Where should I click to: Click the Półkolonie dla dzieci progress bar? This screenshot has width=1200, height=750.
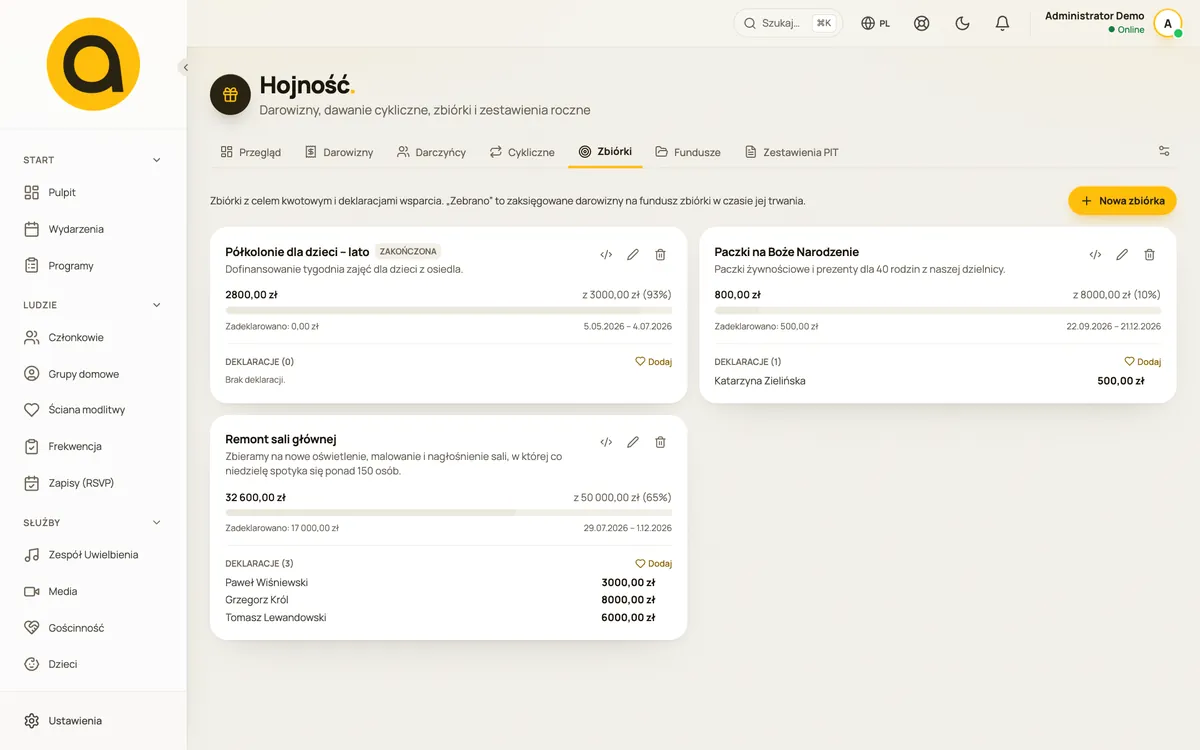[x=448, y=311]
